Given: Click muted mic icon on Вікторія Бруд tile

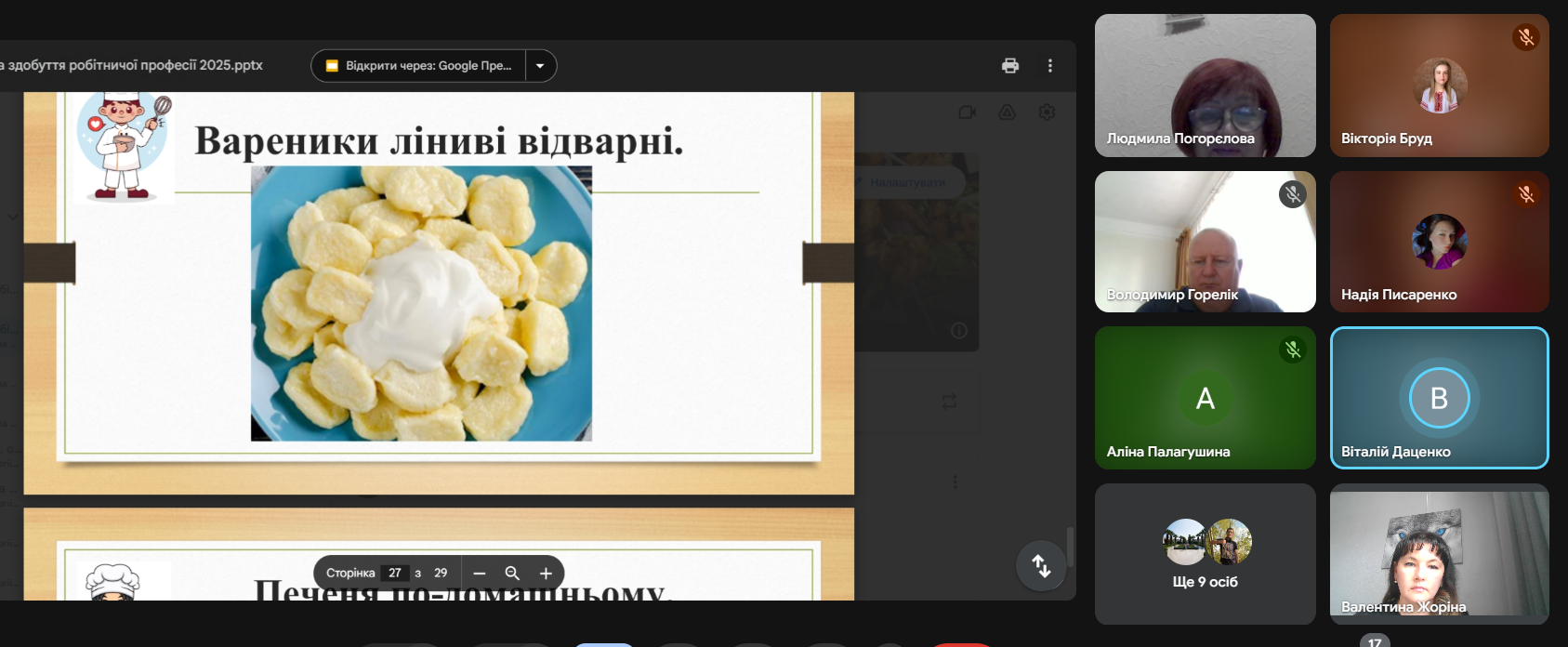Looking at the screenshot, I should (x=1525, y=37).
